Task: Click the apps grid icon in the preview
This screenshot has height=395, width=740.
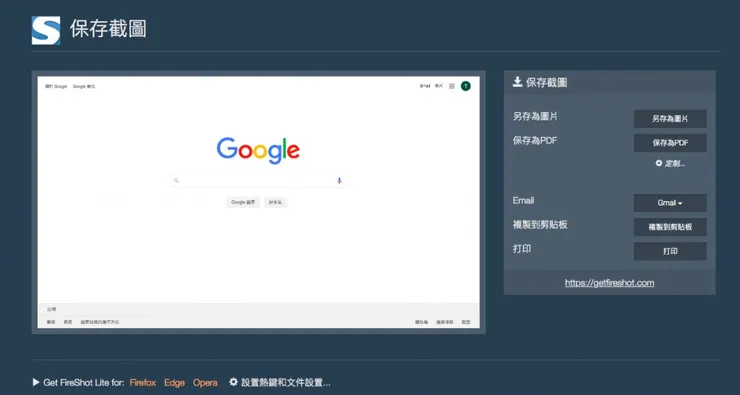Action: coord(452,86)
